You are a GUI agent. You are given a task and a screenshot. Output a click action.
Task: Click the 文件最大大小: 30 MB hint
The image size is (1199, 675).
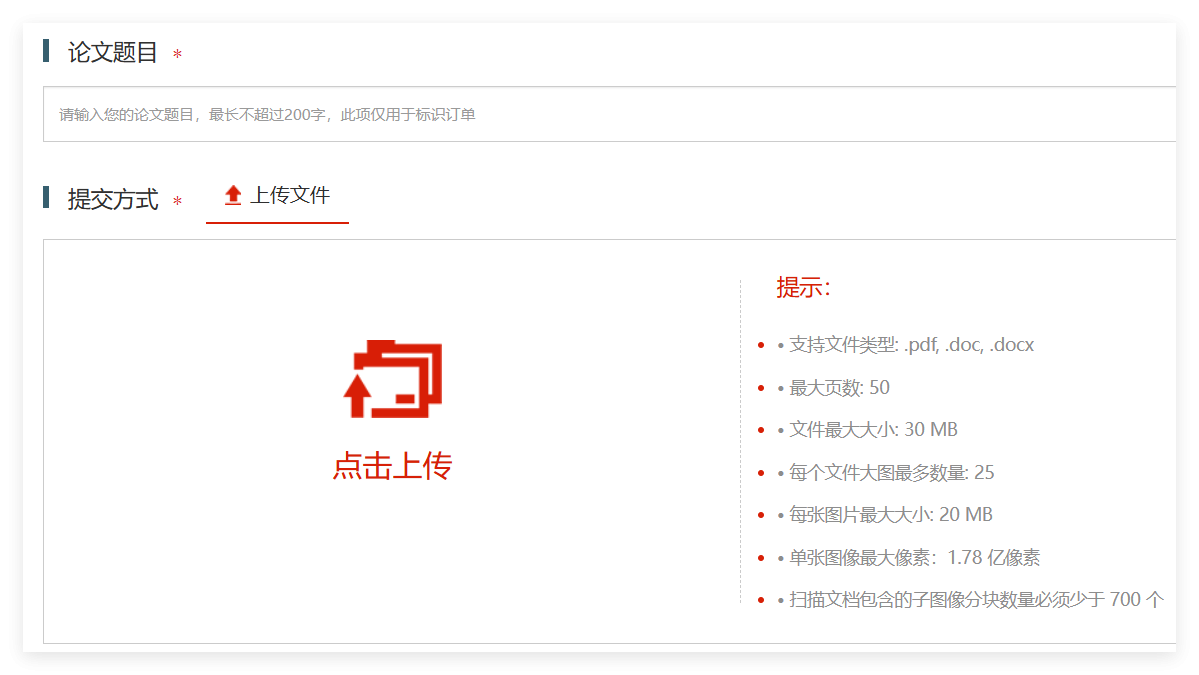pos(872,430)
